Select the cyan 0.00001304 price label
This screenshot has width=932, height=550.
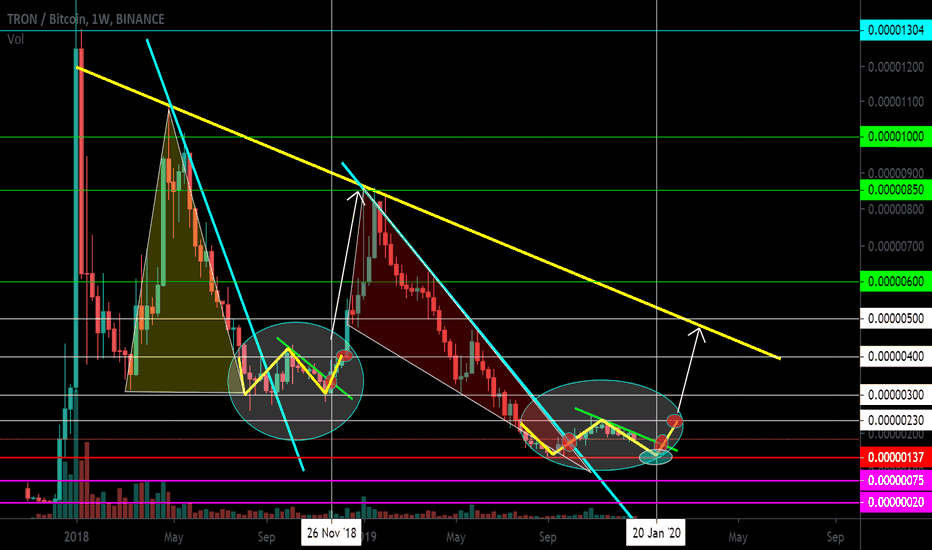point(896,30)
